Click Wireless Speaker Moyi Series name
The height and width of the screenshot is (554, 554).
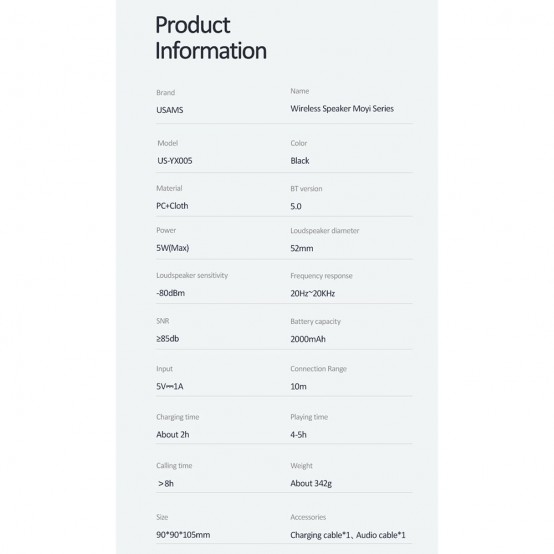[x=342, y=109]
